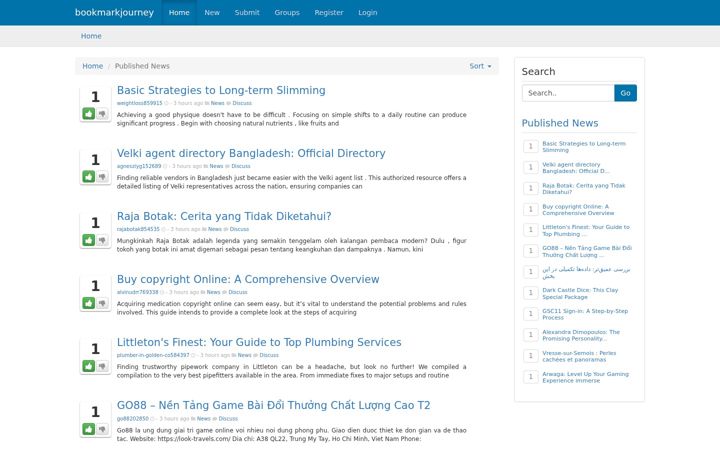The height and width of the screenshot is (450, 720).
Task: Downvote 'Buy copyright Online' story
Action: [x=102, y=303]
